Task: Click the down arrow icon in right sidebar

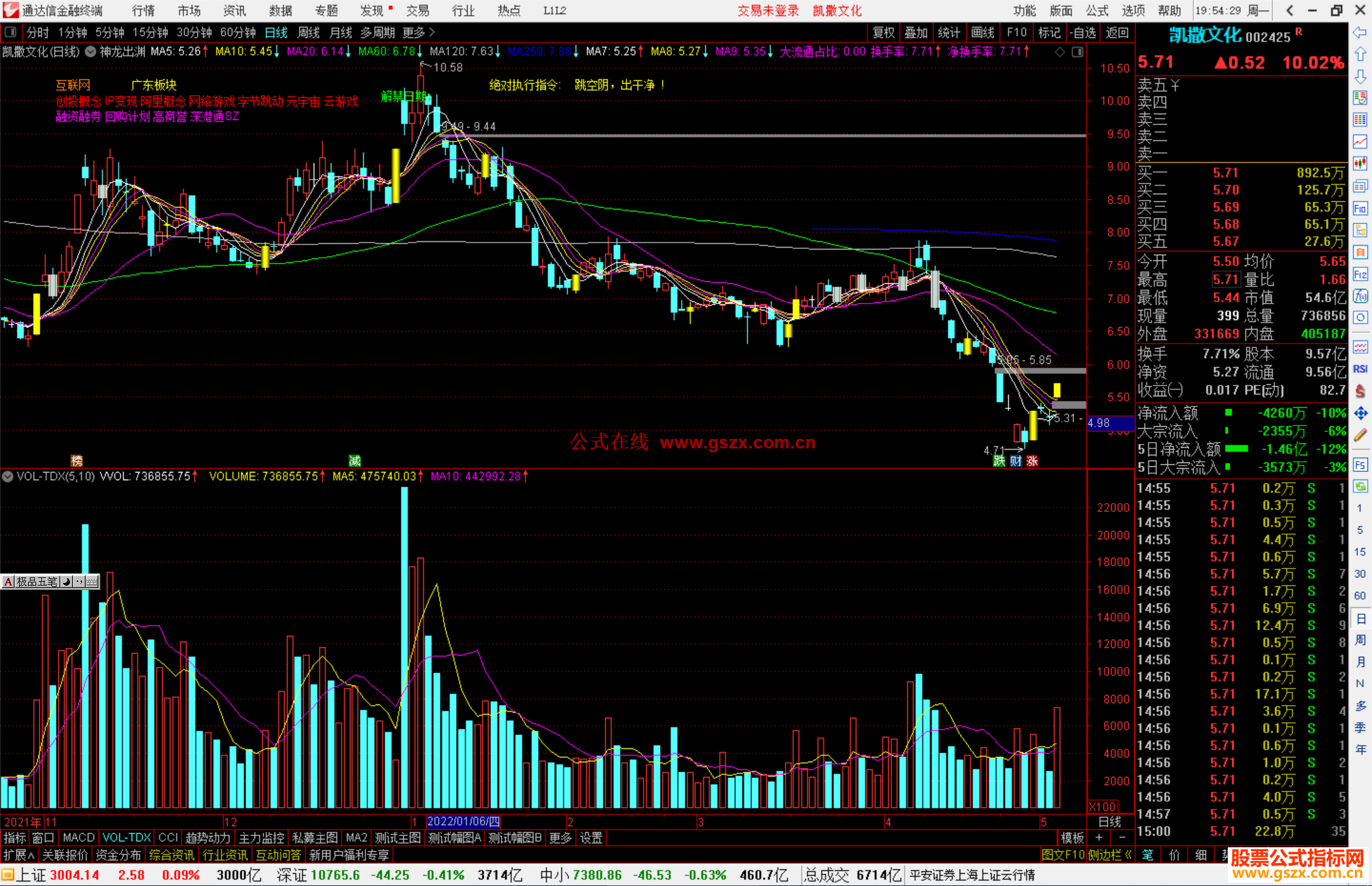Action: point(1360,76)
